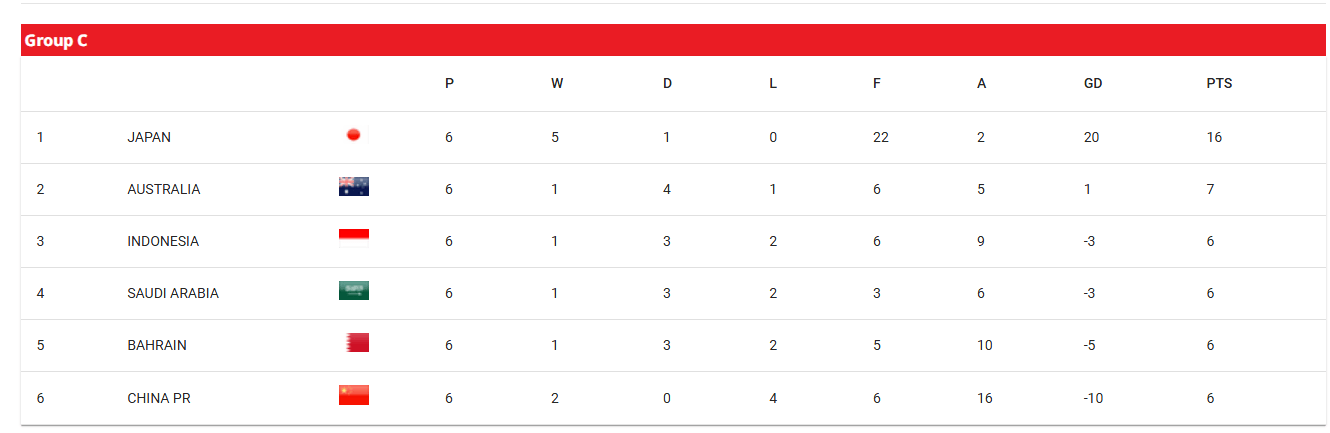The height and width of the screenshot is (433, 1330).
Task: Select the Group C header bar
Action: click(666, 41)
